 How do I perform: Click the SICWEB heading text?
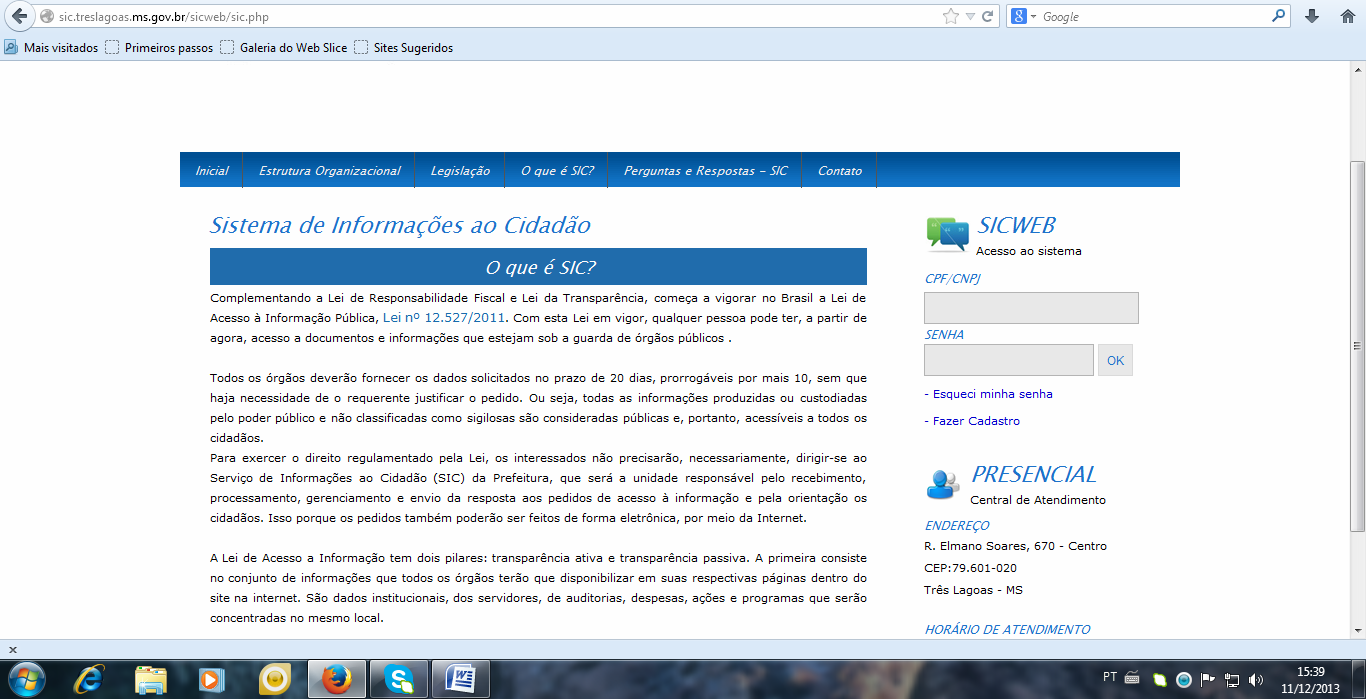pos(1016,226)
